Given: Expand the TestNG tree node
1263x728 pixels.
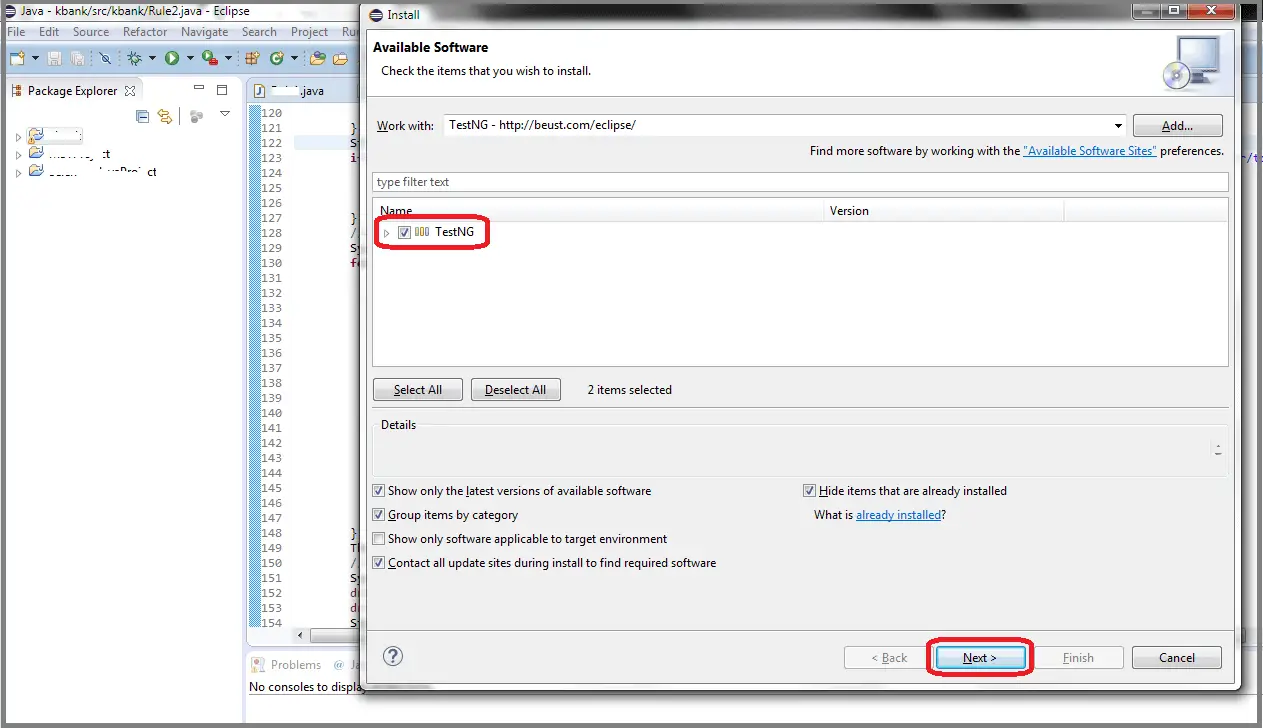Looking at the screenshot, I should pos(387,233).
